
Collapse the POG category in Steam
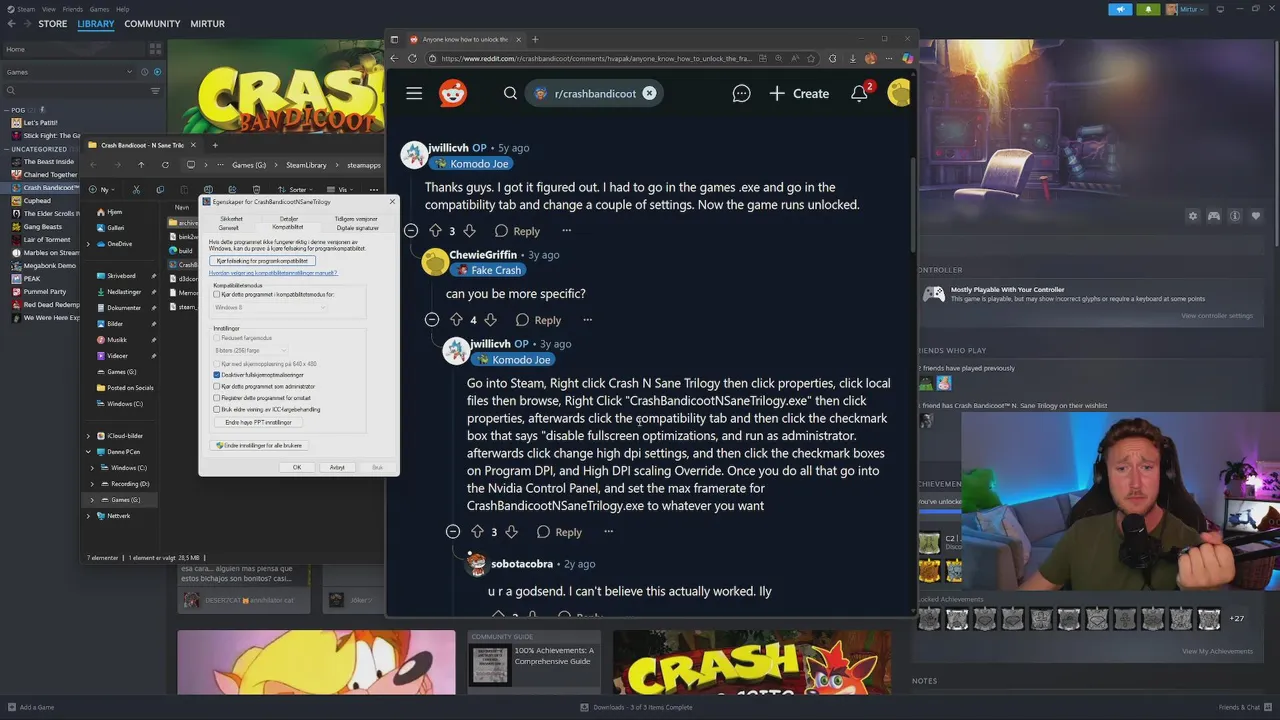coord(7,110)
